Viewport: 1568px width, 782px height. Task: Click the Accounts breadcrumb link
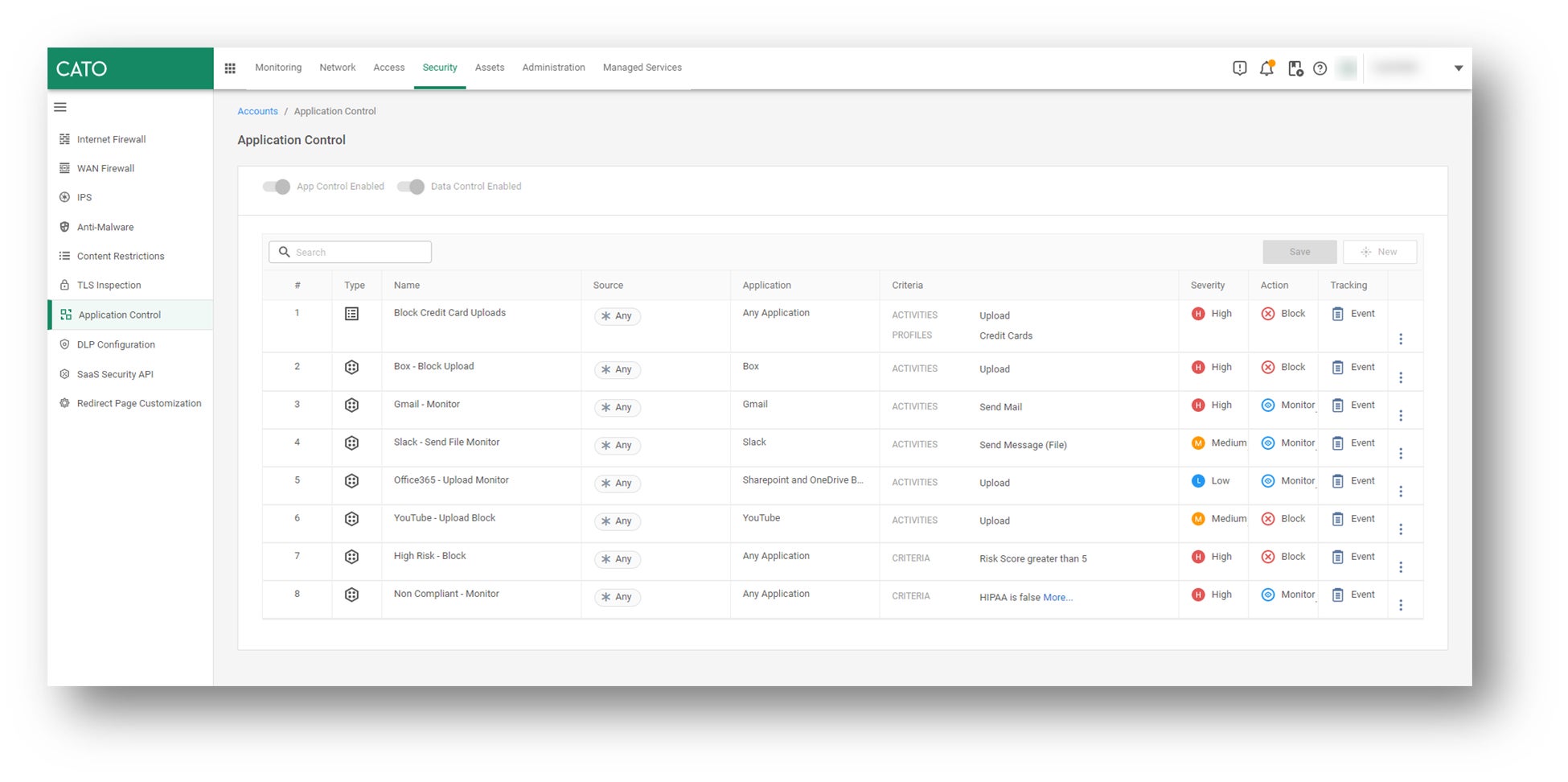258,111
